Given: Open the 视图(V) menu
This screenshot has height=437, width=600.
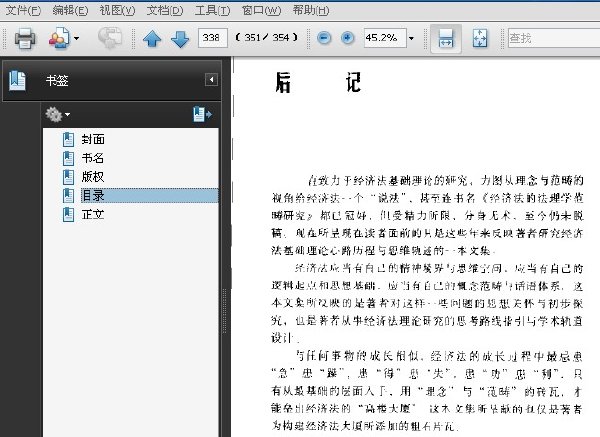Looking at the screenshot, I should [x=117, y=10].
